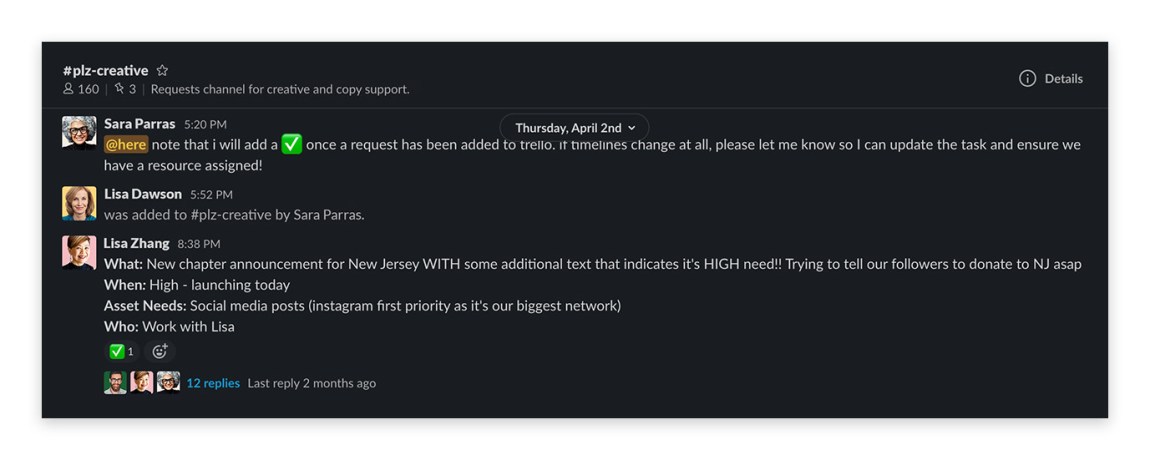Open channel Details info icon
Screen dimensions: 1150x460
pyautogui.click(x=1028, y=79)
